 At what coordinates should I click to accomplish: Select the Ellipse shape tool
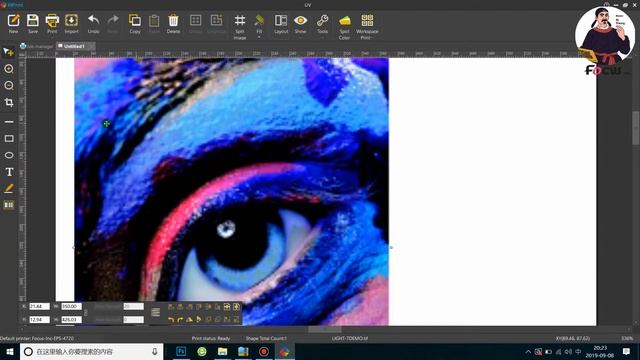point(9,155)
